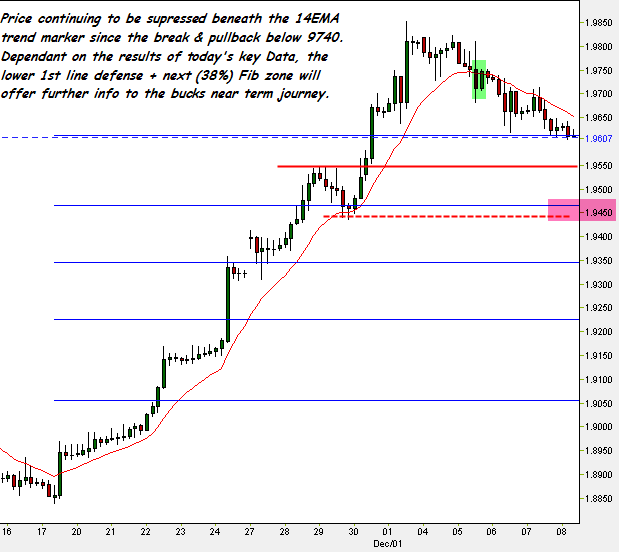Click the 1.9800 price axis label

tap(598, 47)
